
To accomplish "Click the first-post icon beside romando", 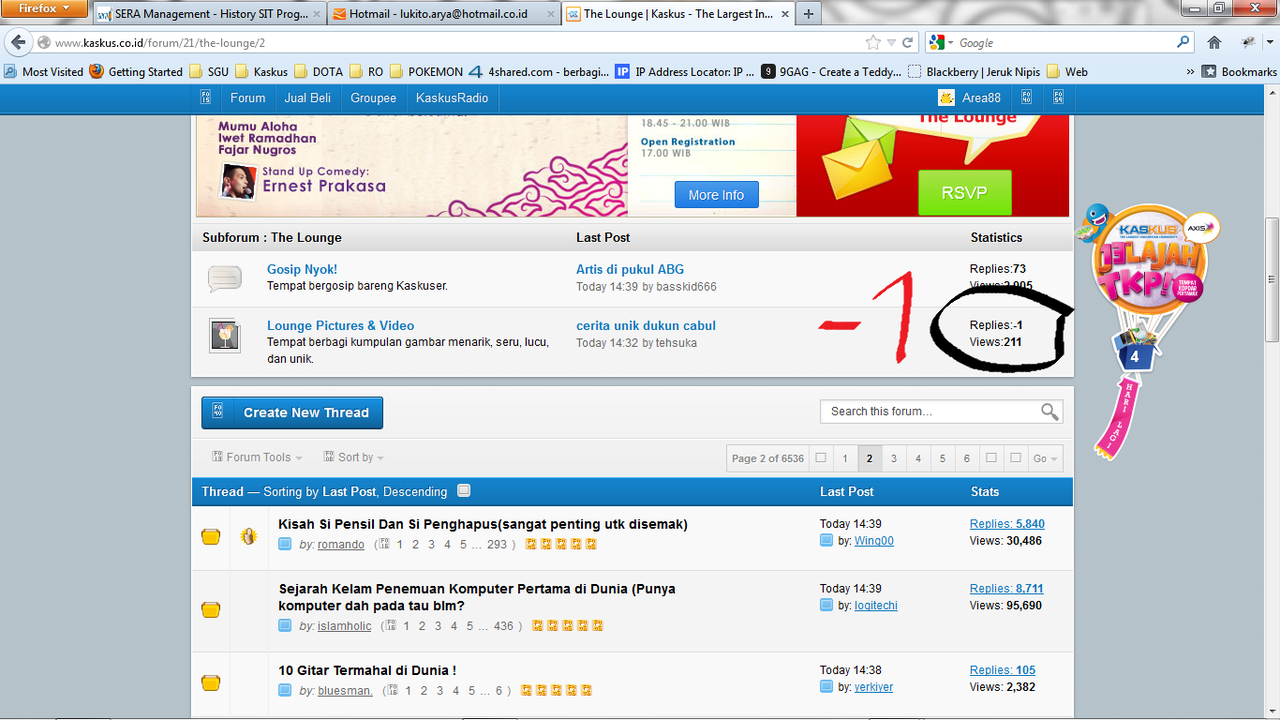I will click(x=285, y=544).
